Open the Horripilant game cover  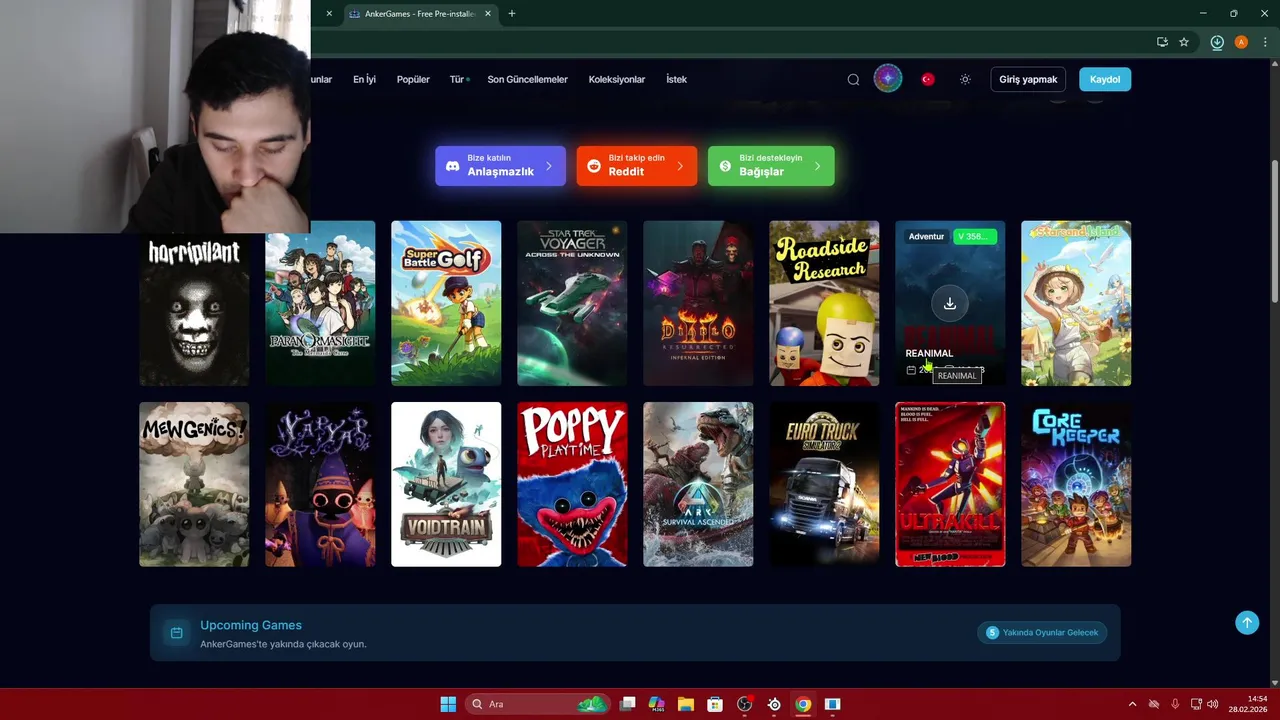[x=194, y=303]
